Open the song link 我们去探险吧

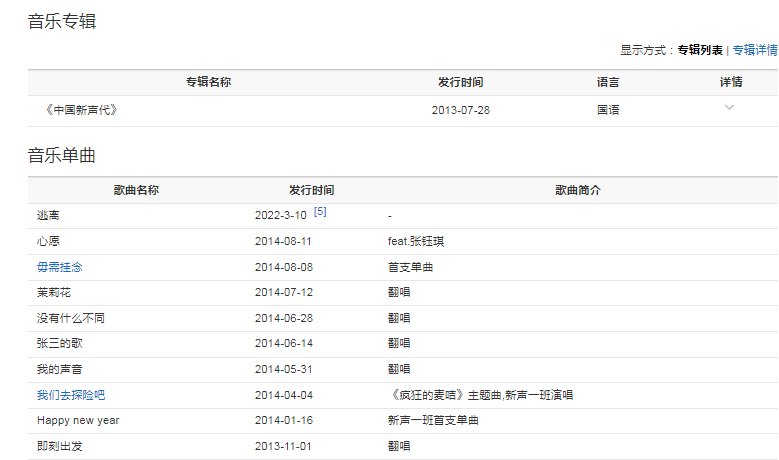[71, 395]
